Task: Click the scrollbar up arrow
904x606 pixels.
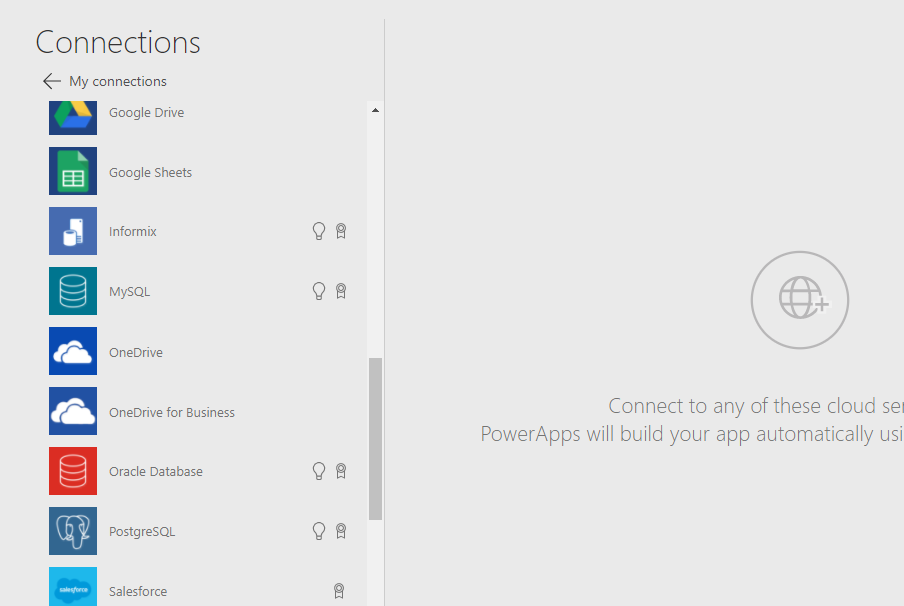Action: tap(375, 110)
